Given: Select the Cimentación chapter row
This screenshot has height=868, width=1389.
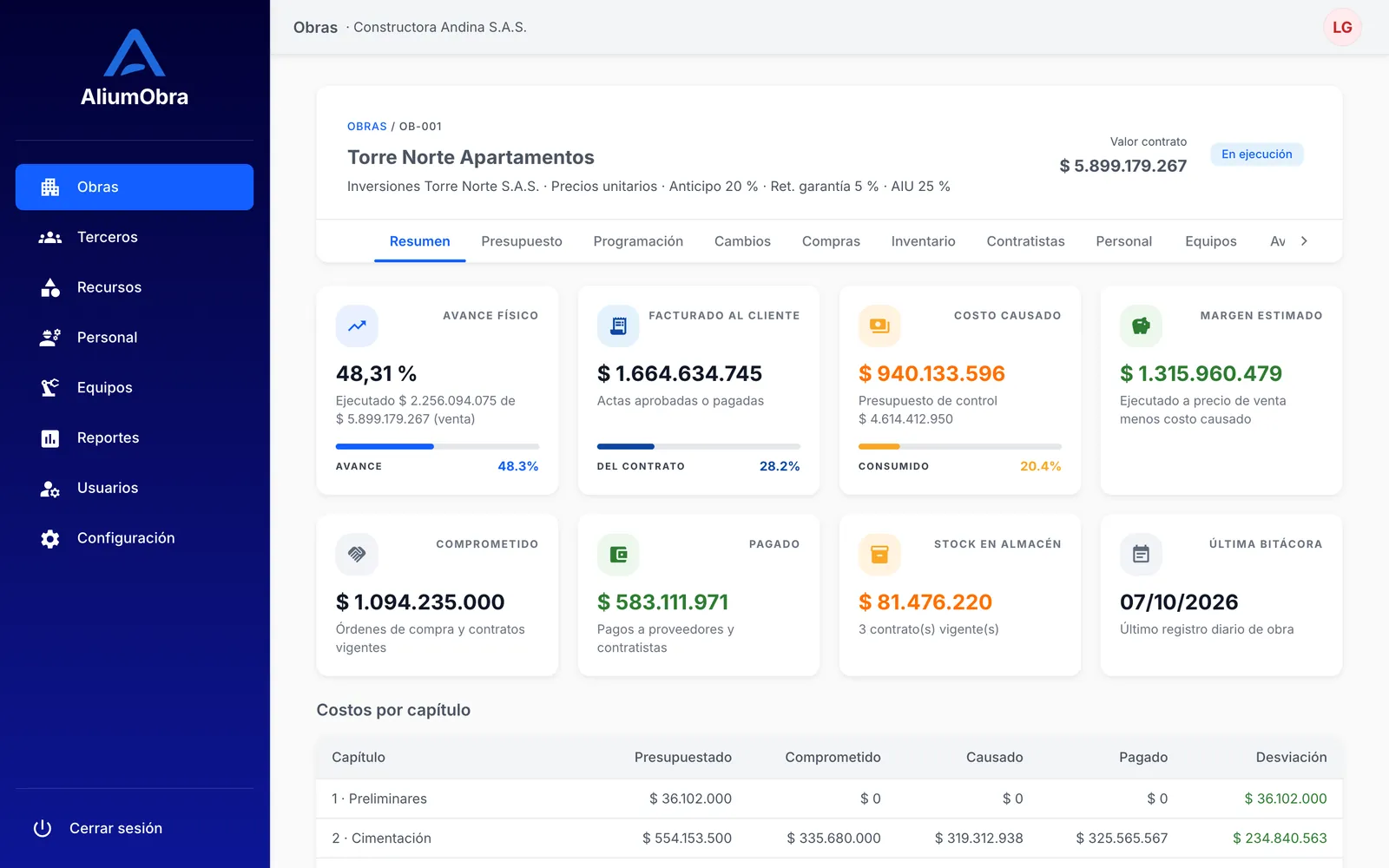Looking at the screenshot, I should [x=829, y=838].
